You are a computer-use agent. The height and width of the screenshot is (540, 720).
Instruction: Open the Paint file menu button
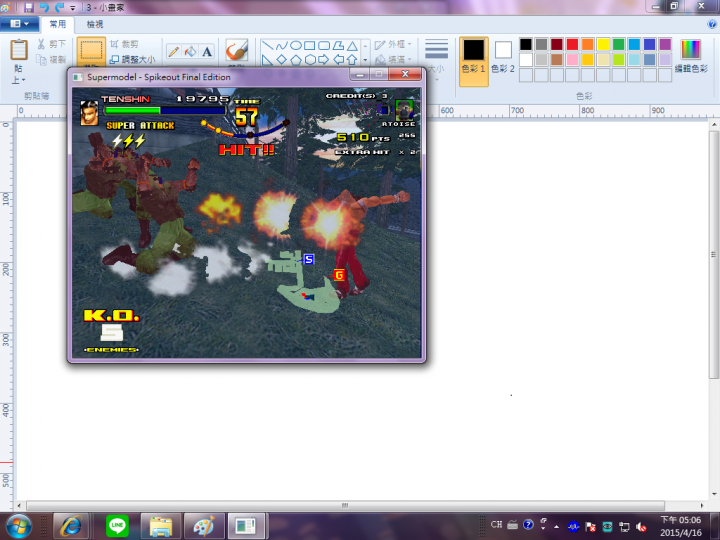(x=19, y=24)
